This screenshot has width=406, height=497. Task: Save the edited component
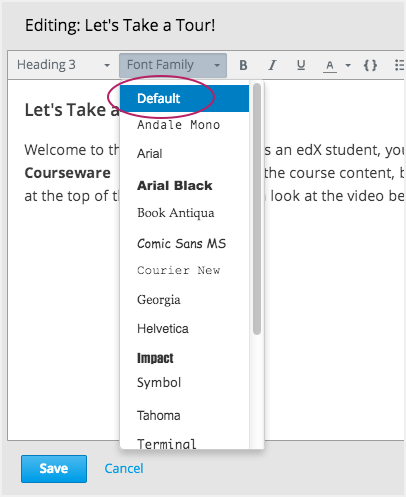pos(54,469)
